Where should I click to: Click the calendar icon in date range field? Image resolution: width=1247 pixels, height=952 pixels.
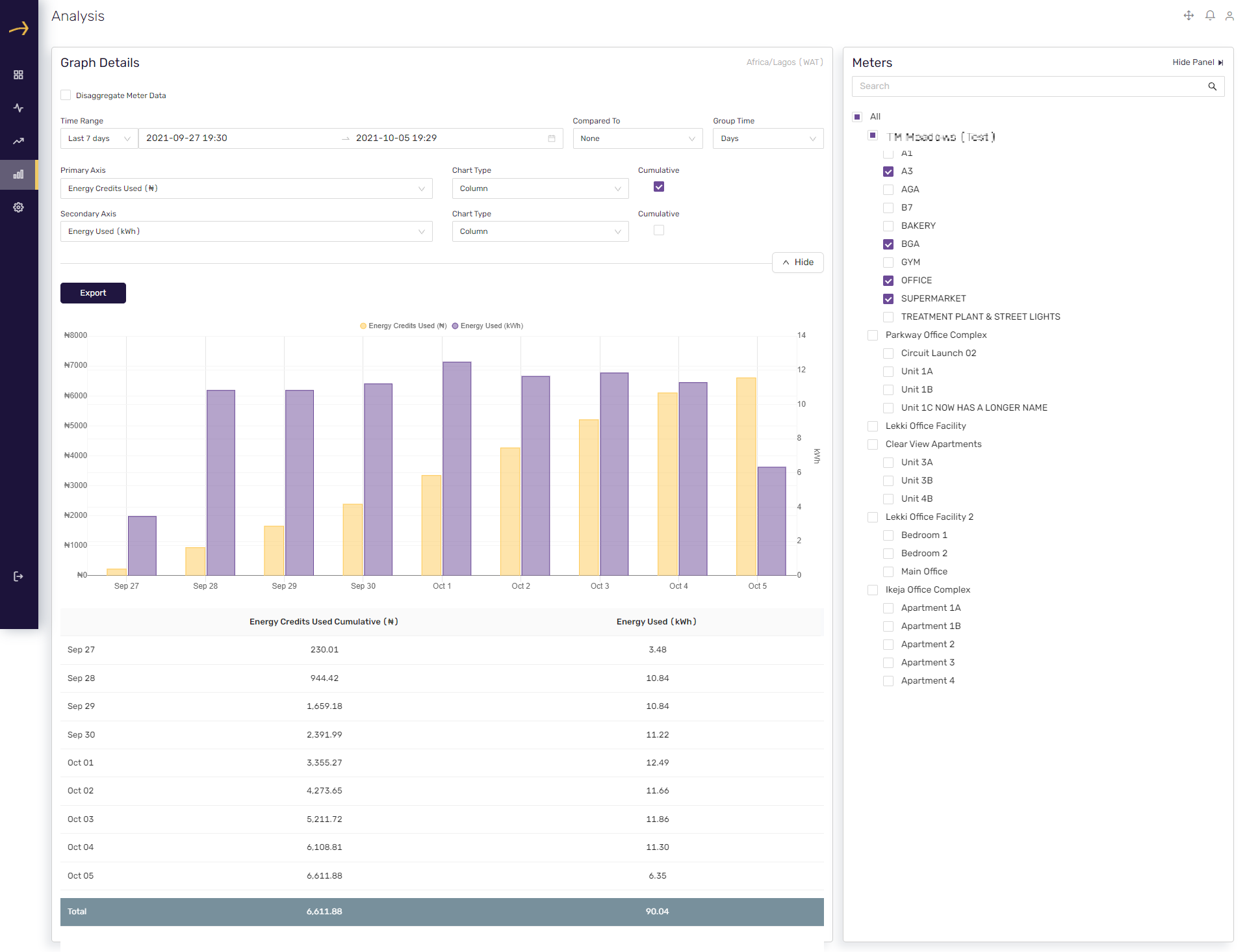coord(552,138)
